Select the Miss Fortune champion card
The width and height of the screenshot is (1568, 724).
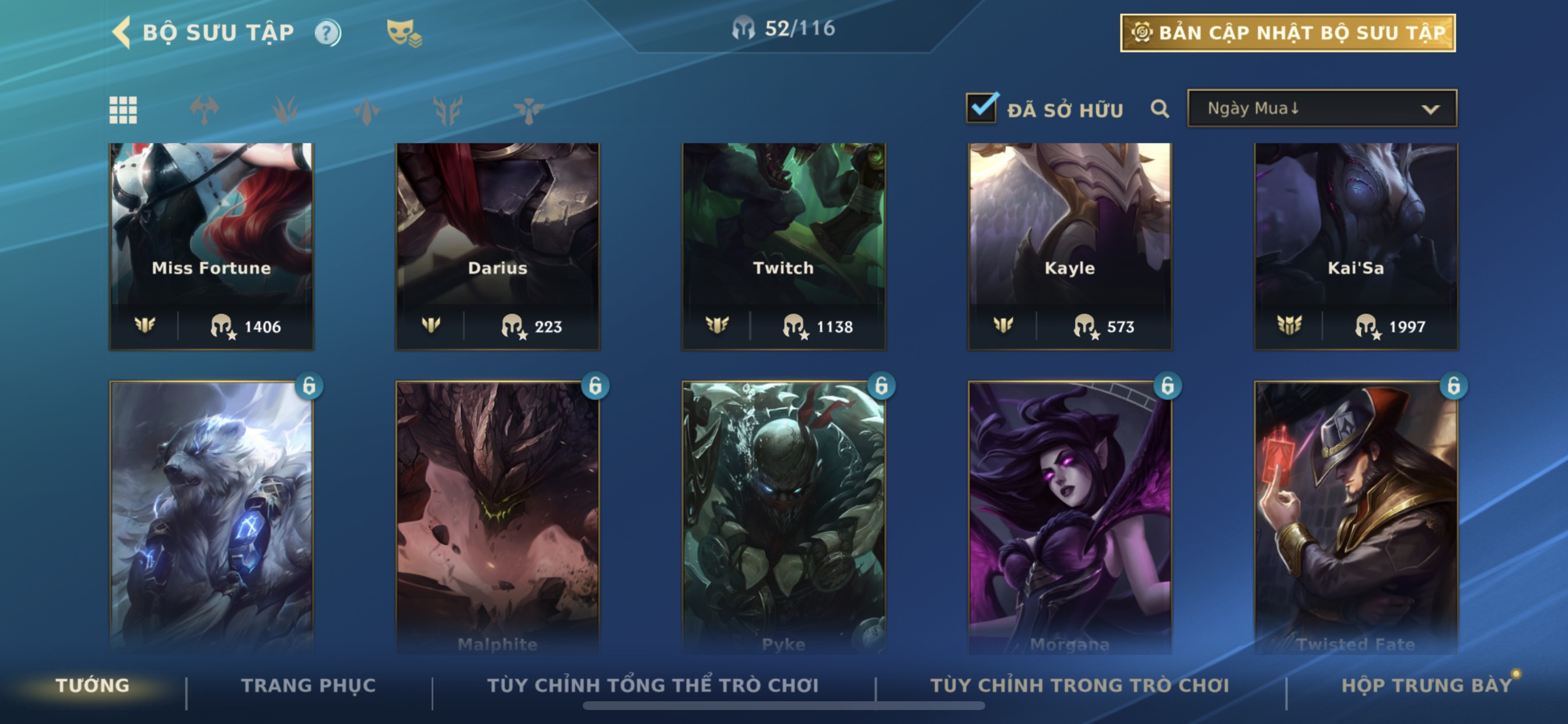click(x=211, y=247)
